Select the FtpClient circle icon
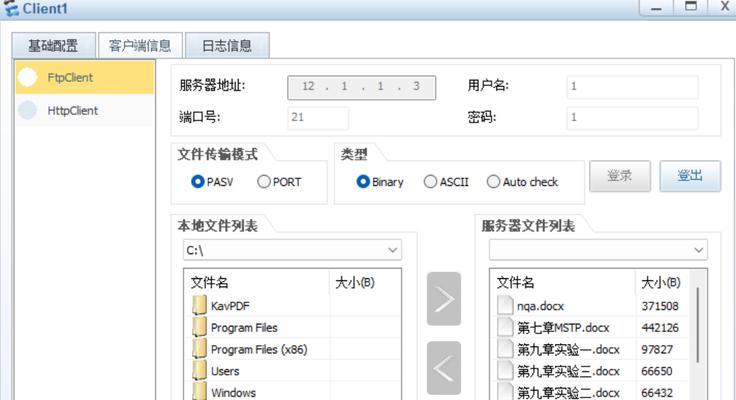 [x=28, y=77]
